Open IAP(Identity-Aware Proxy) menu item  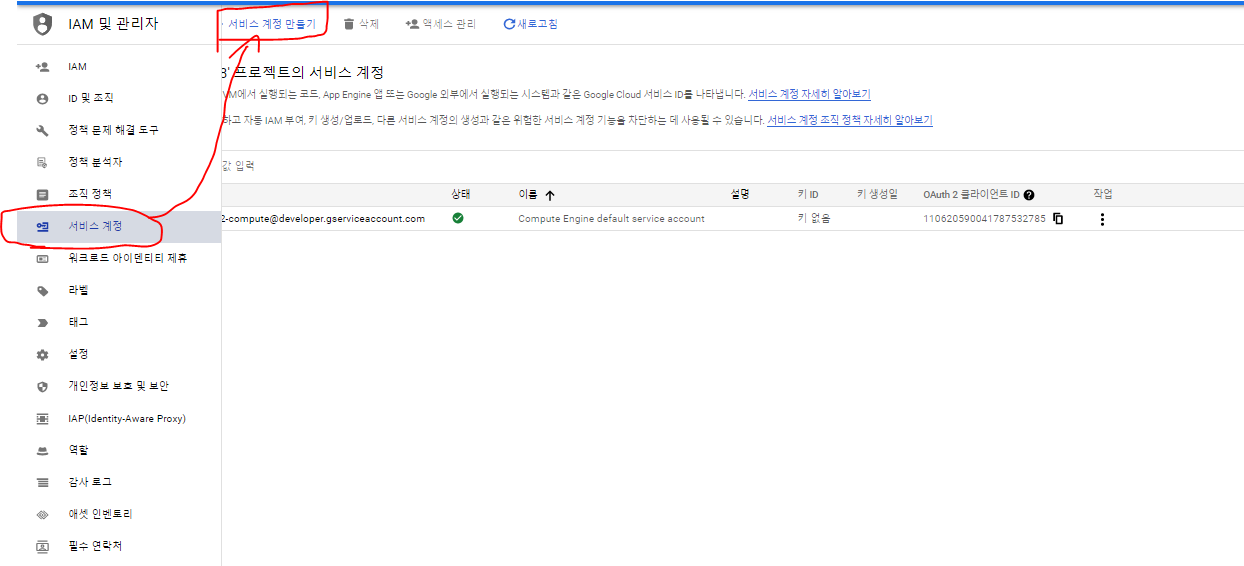[x=127, y=419]
